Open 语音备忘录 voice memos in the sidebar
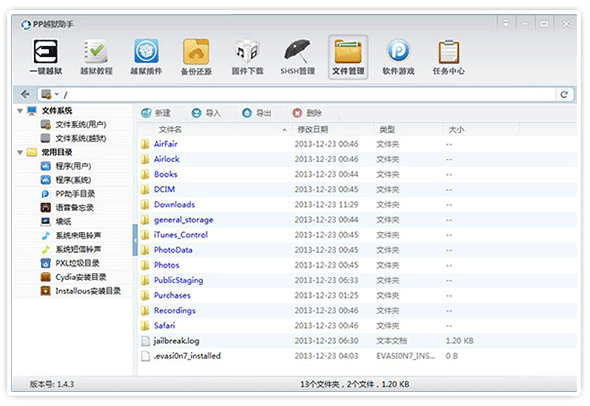 tap(67, 208)
